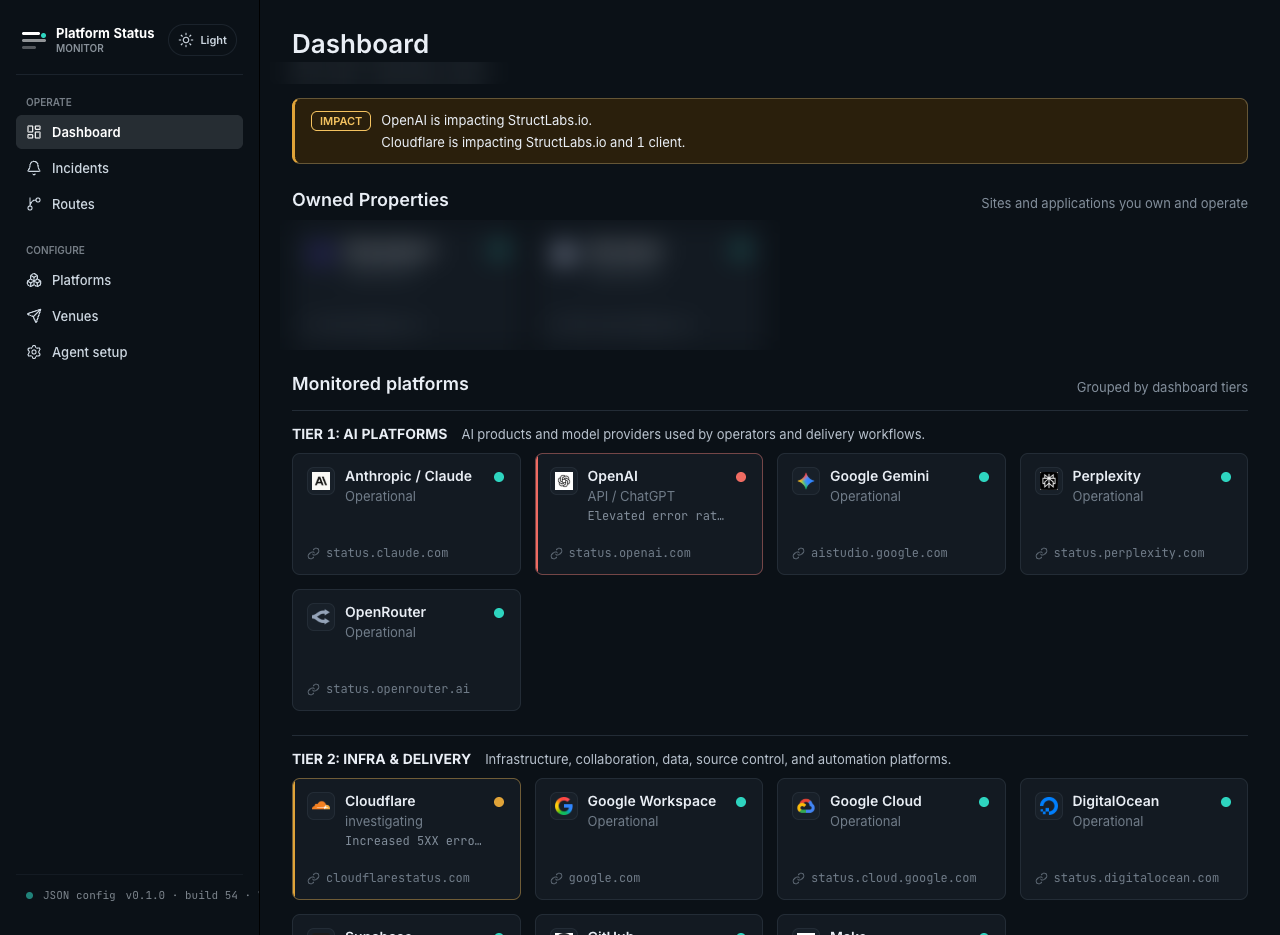Click the IMPACT badge in the alert banner
This screenshot has width=1280, height=935.
tap(341, 121)
